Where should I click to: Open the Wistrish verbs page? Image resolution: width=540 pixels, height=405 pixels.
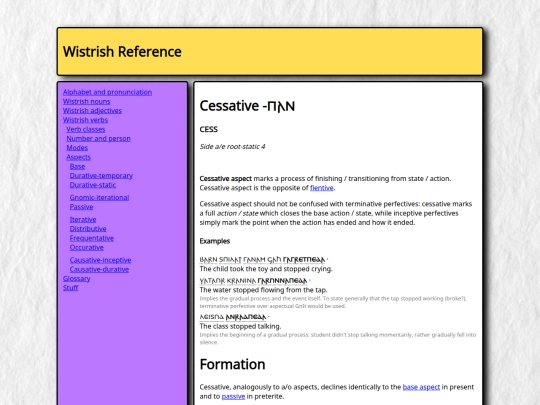point(85,120)
